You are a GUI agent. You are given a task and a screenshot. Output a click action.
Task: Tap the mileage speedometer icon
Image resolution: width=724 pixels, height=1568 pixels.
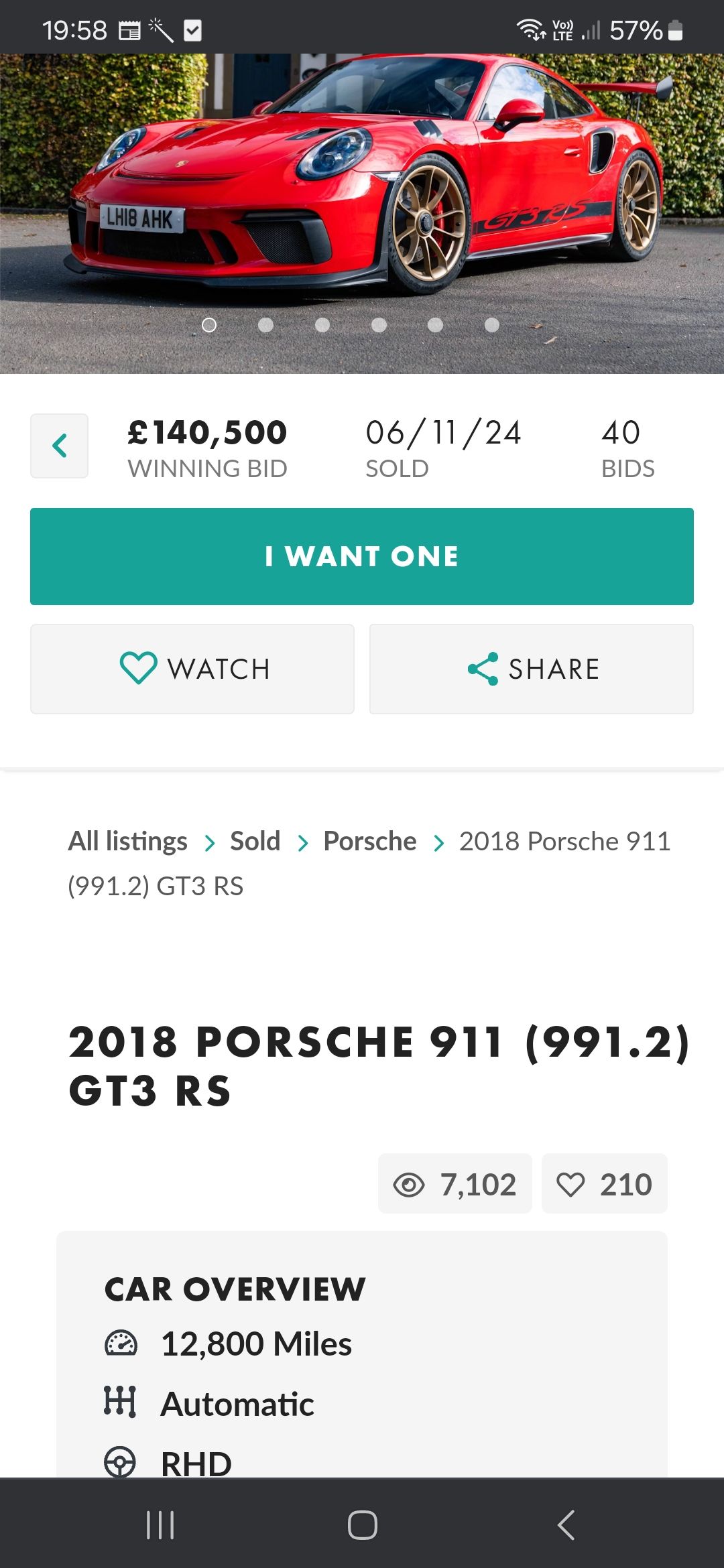click(x=121, y=1344)
